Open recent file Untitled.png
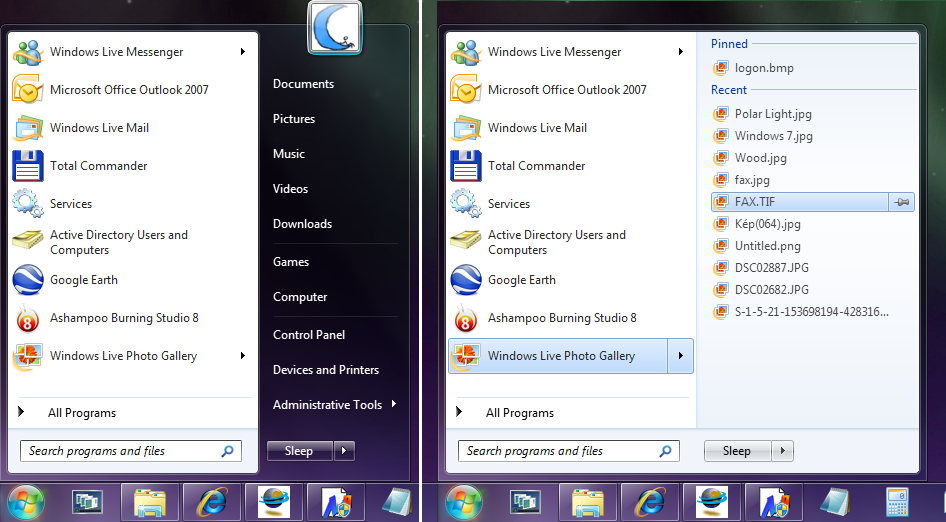 [757, 246]
